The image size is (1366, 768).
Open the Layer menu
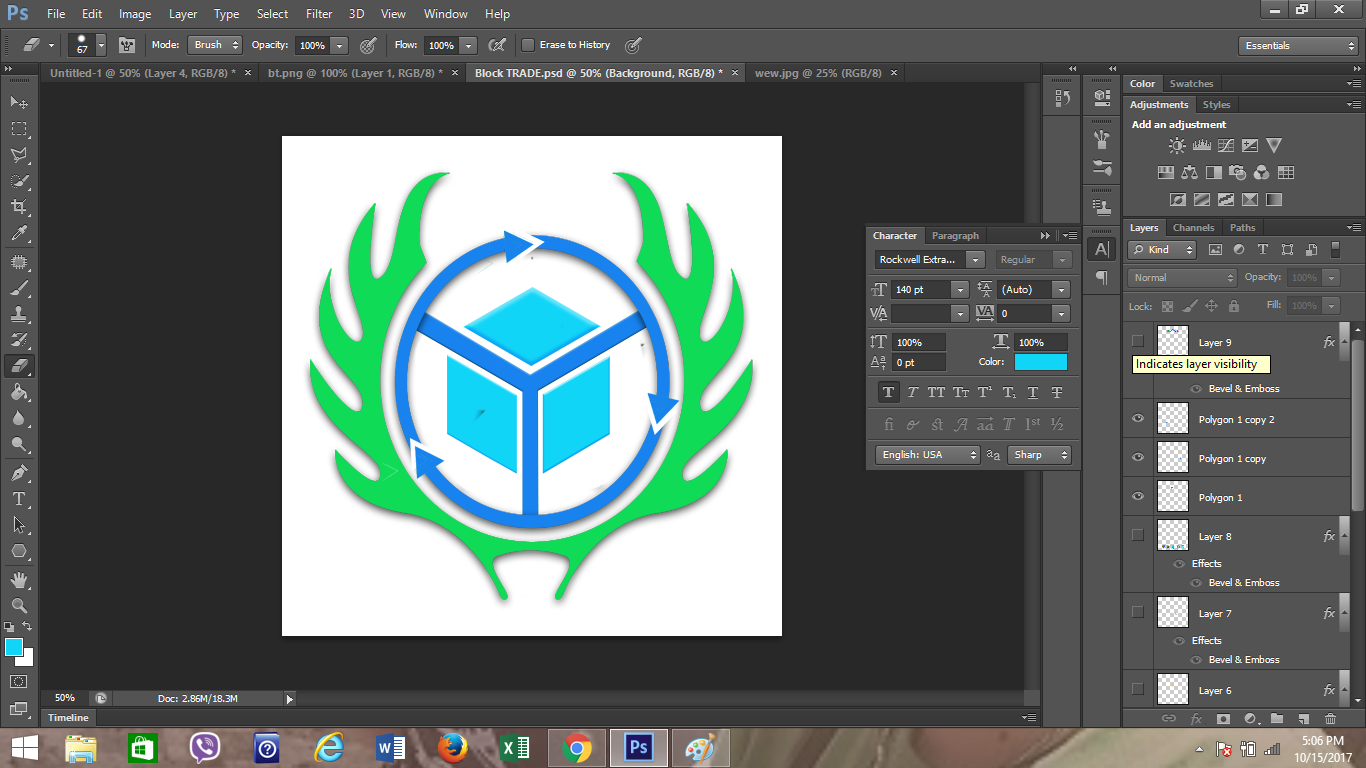[x=183, y=14]
